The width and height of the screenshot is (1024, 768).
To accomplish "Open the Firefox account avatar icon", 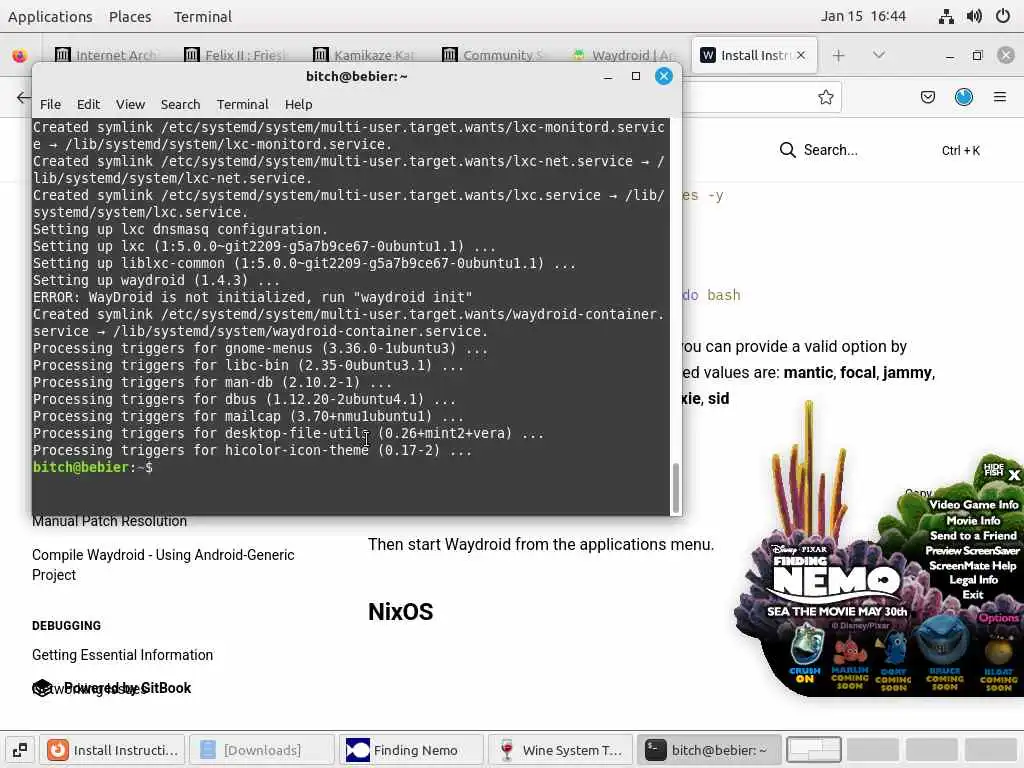I will coord(964,97).
